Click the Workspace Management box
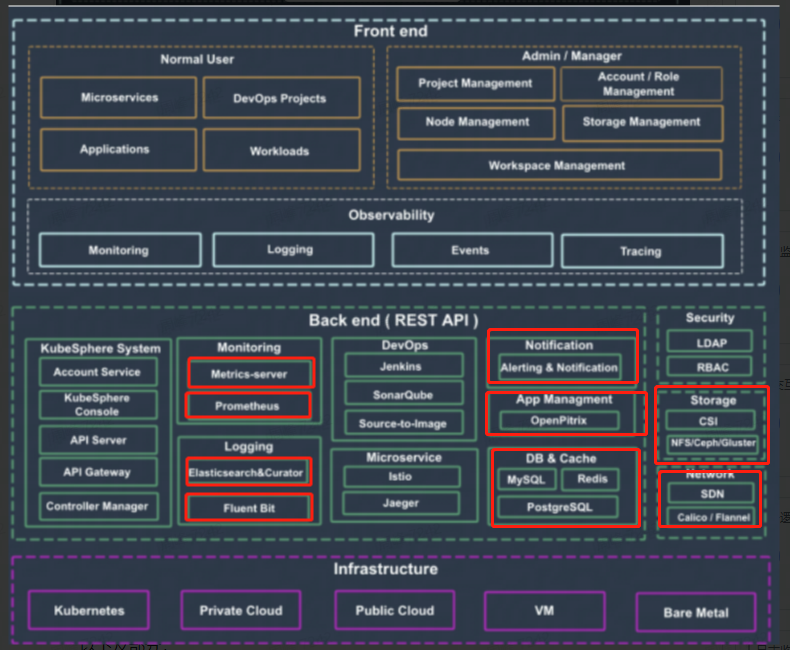The width and height of the screenshot is (790, 650). coord(559,165)
